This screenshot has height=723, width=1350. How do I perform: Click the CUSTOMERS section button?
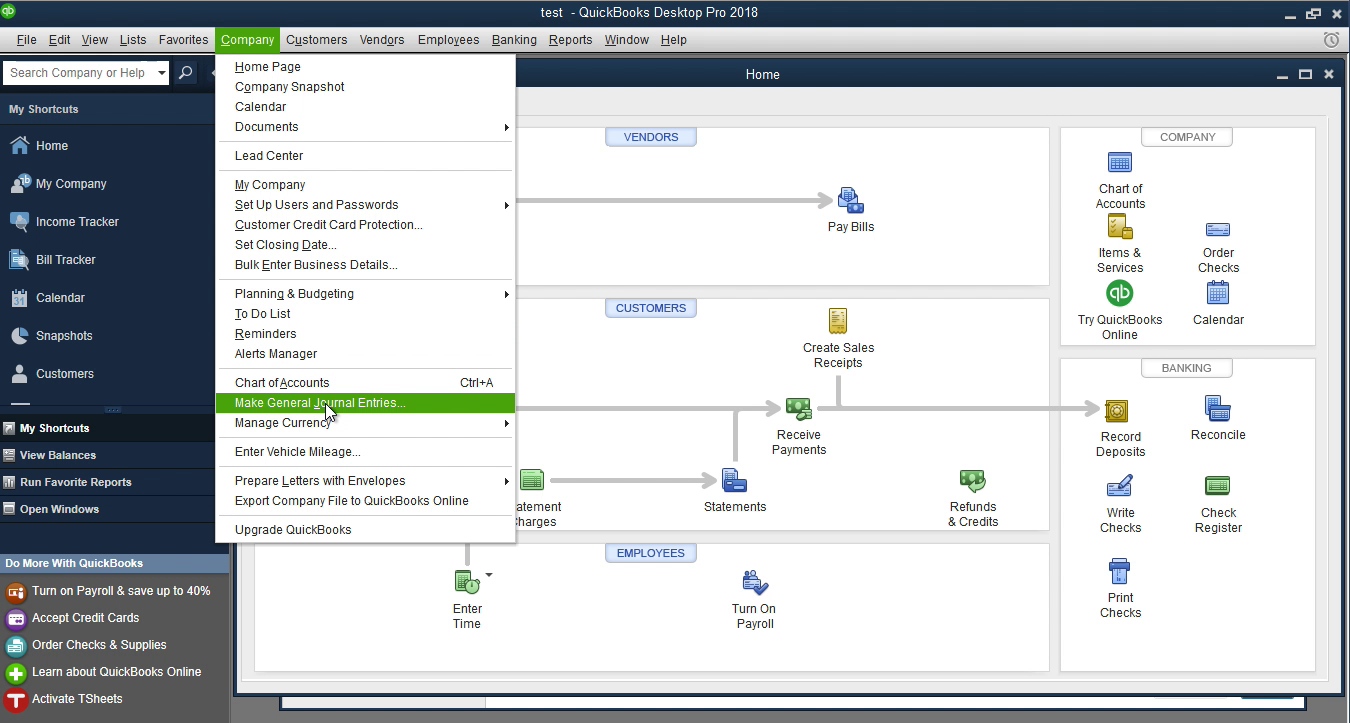tap(651, 308)
